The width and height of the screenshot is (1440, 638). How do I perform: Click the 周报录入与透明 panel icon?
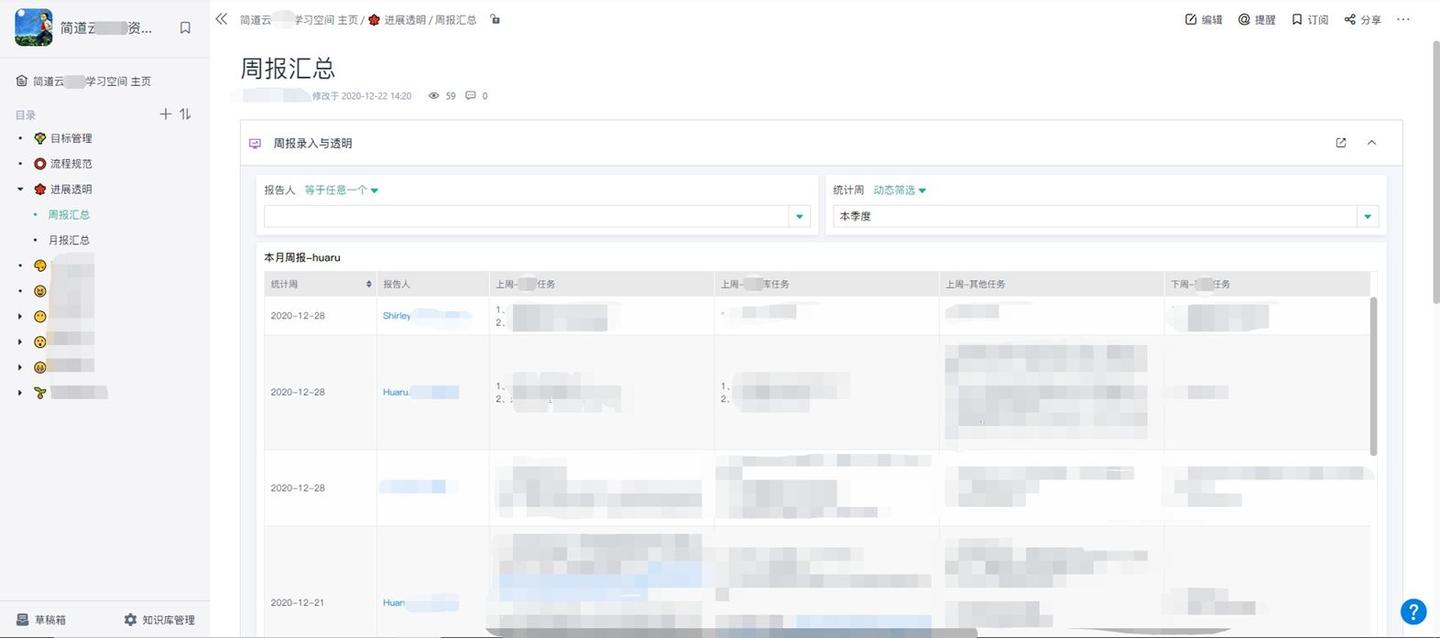click(x=255, y=143)
